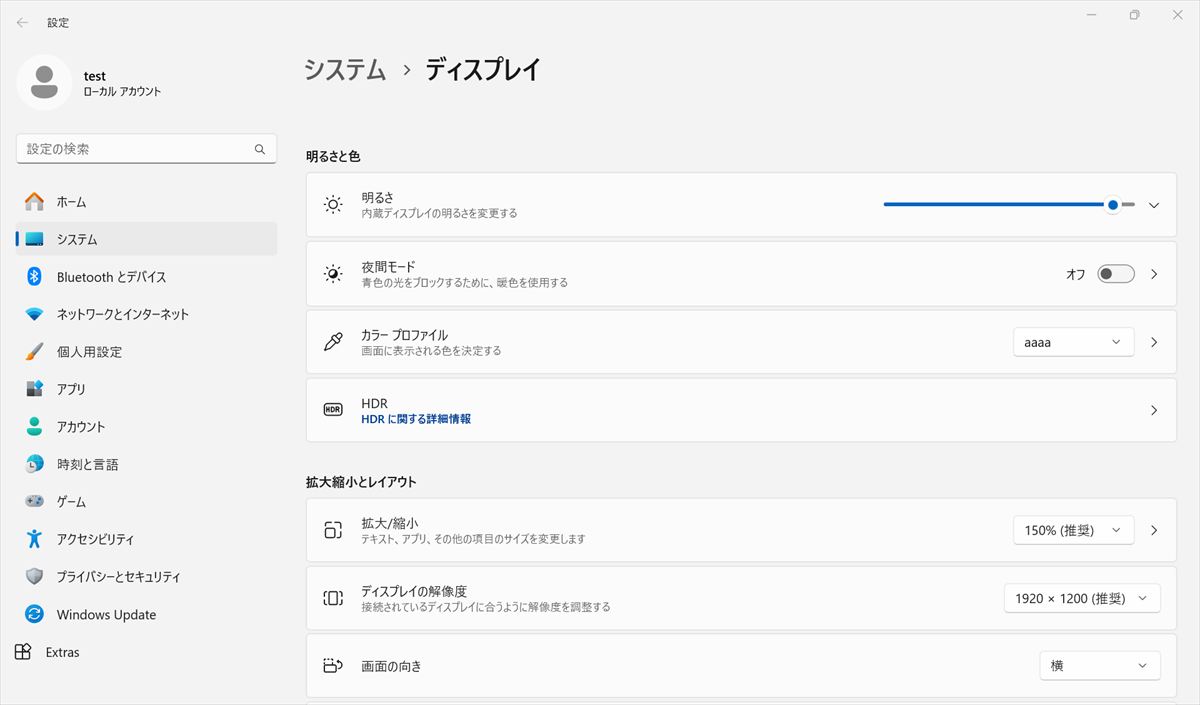Click the 設定の検索 search field
The width and height of the screenshot is (1200, 705).
[x=147, y=149]
